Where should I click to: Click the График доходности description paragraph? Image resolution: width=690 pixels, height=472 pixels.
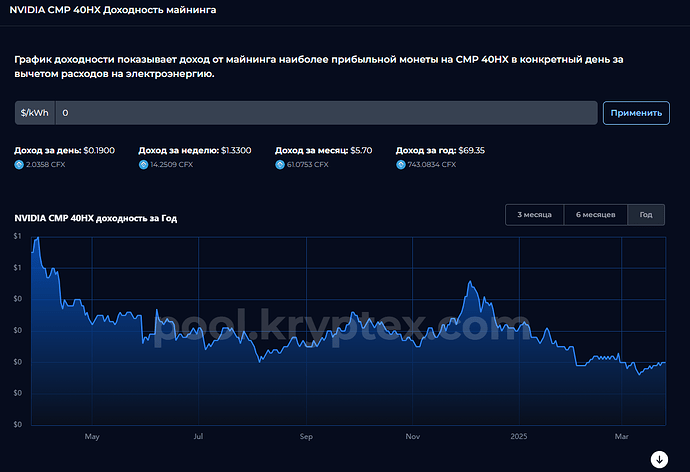click(x=319, y=66)
